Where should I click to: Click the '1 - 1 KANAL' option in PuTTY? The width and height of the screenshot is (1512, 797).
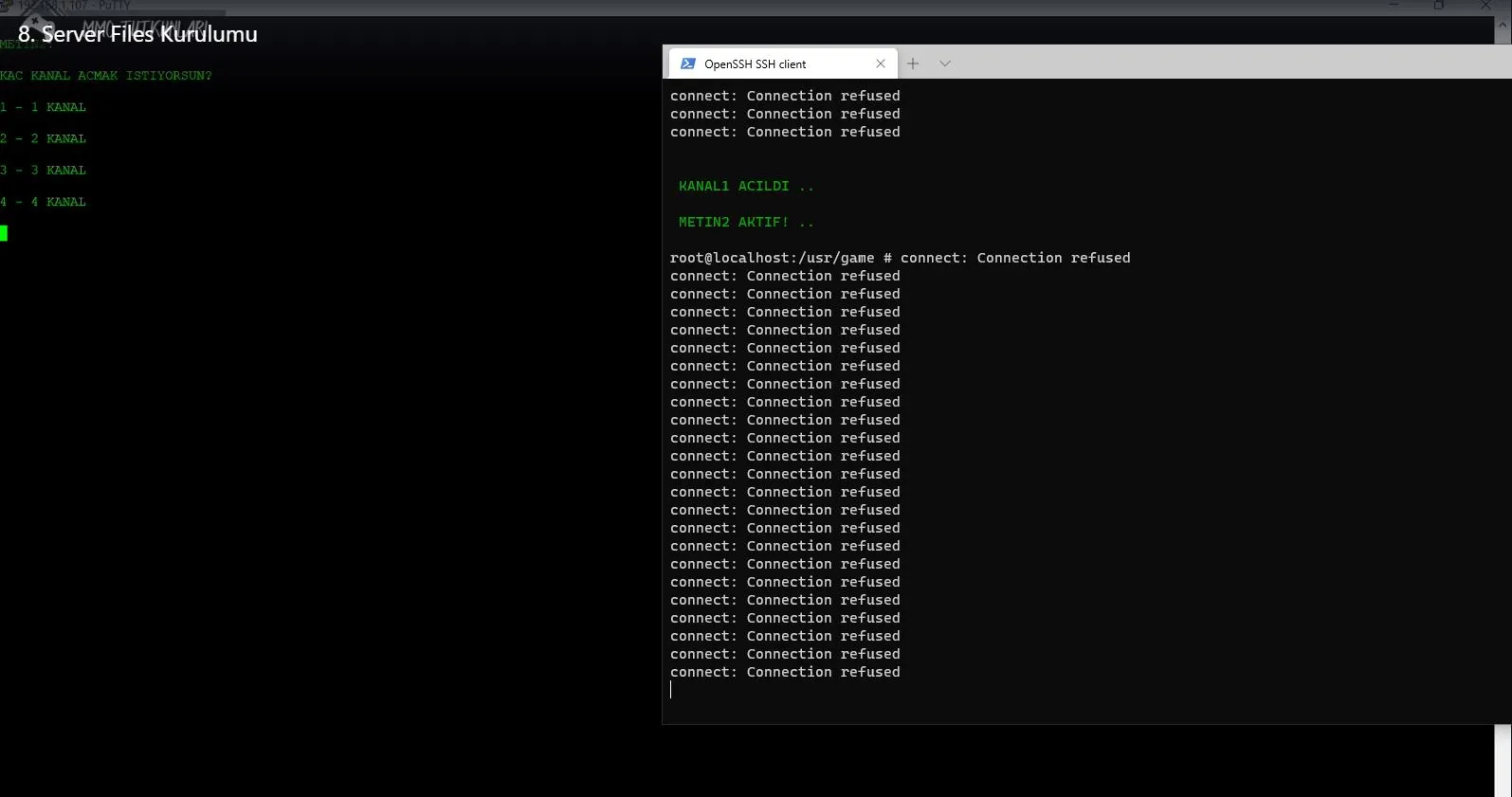[43, 107]
